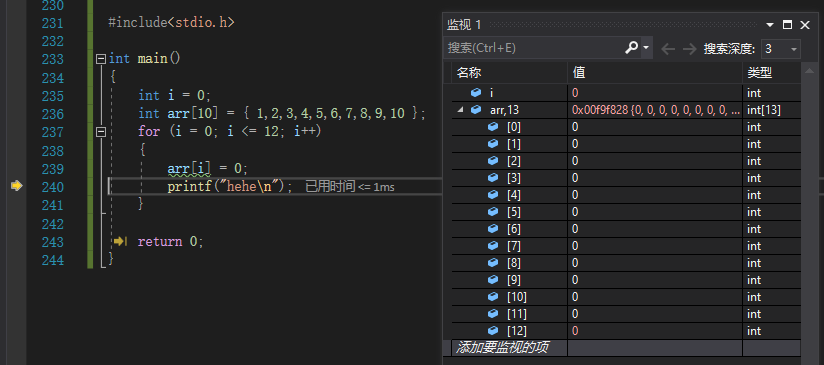Select the [11] element cube icon
Screen dimensions: 824x365
(x=493, y=314)
